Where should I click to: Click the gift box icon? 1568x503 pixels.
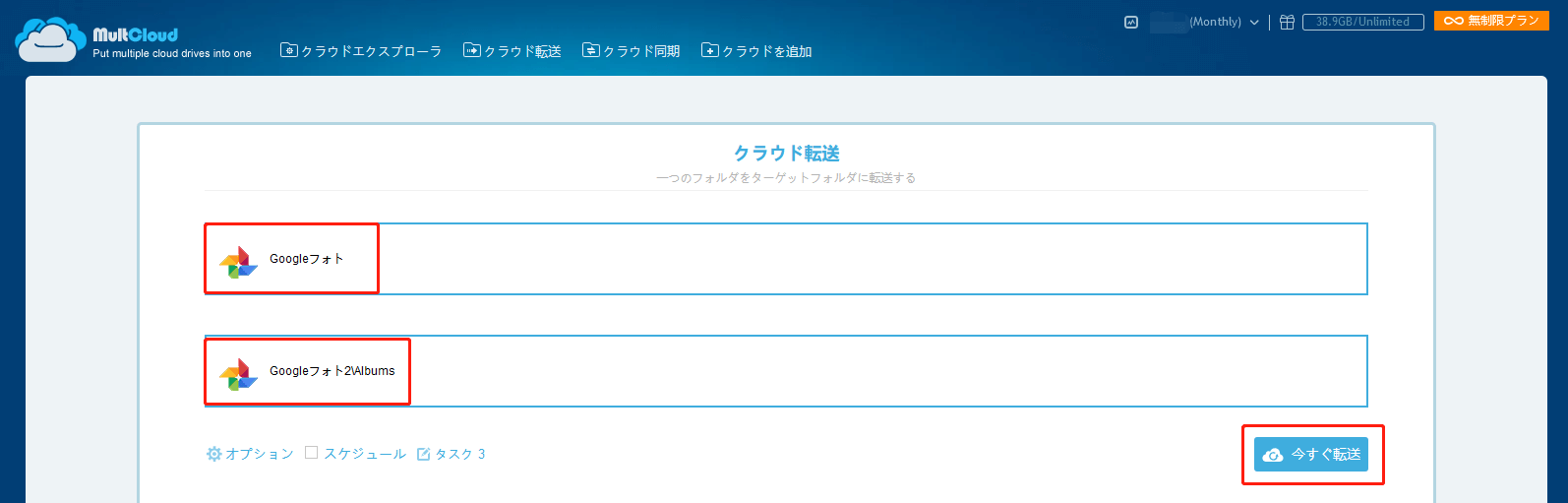1287,22
